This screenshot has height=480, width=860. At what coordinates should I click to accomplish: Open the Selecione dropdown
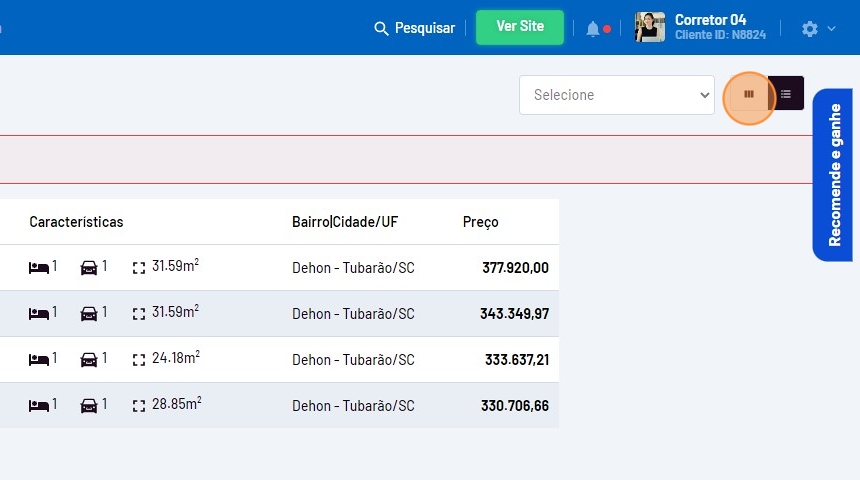[616, 95]
